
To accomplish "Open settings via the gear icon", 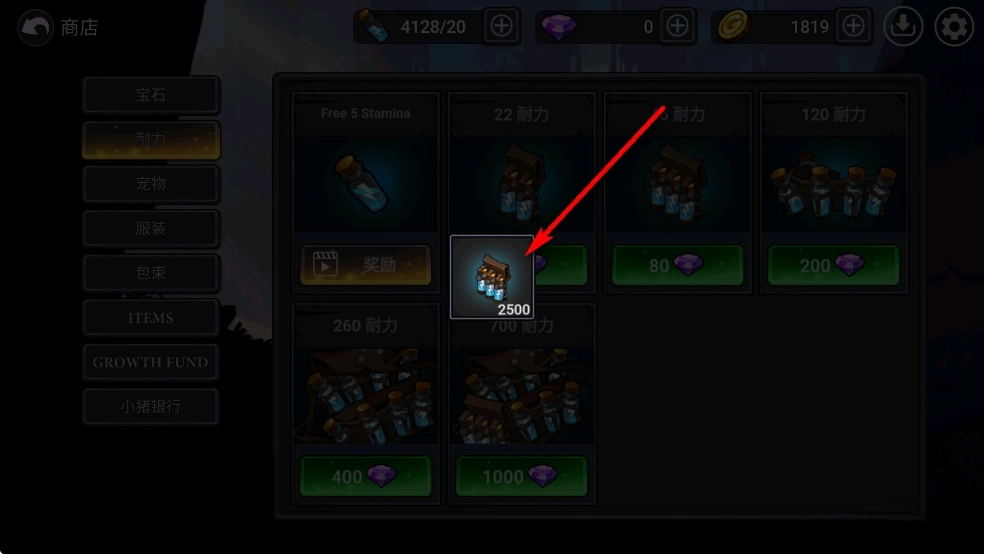I will pos(954,26).
